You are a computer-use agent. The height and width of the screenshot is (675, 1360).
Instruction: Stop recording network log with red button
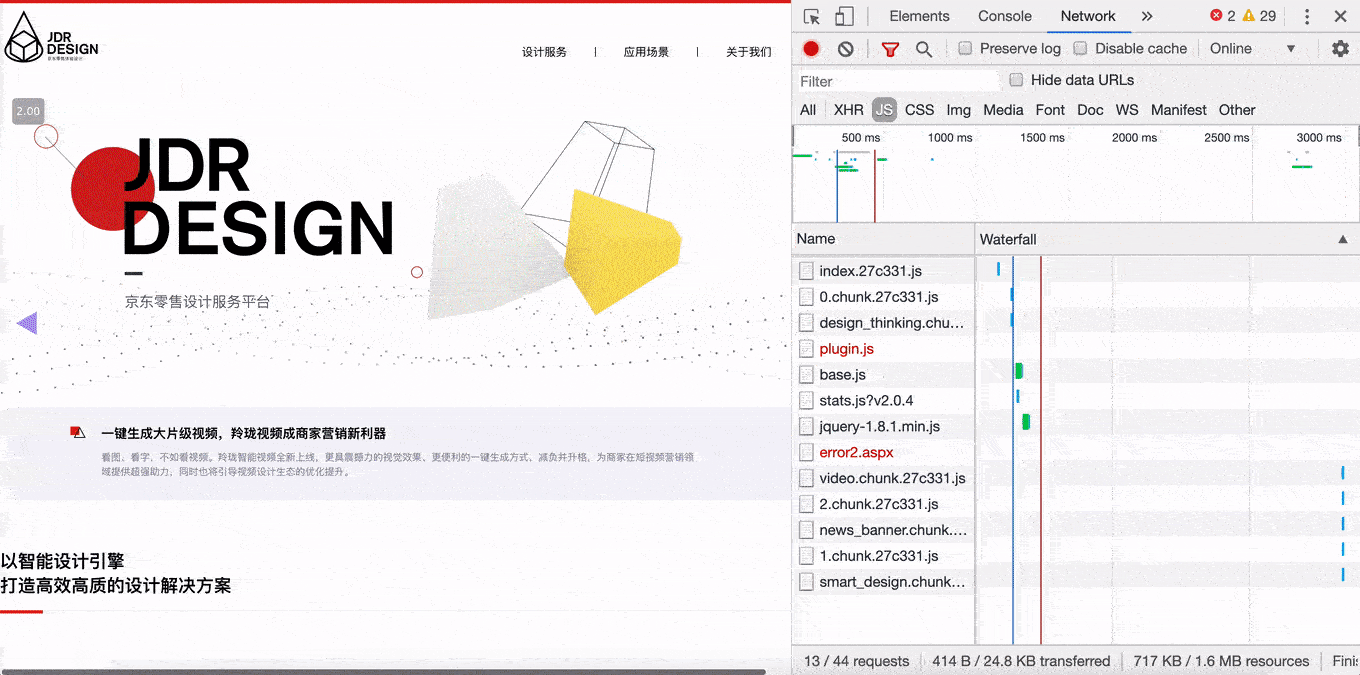(x=811, y=49)
